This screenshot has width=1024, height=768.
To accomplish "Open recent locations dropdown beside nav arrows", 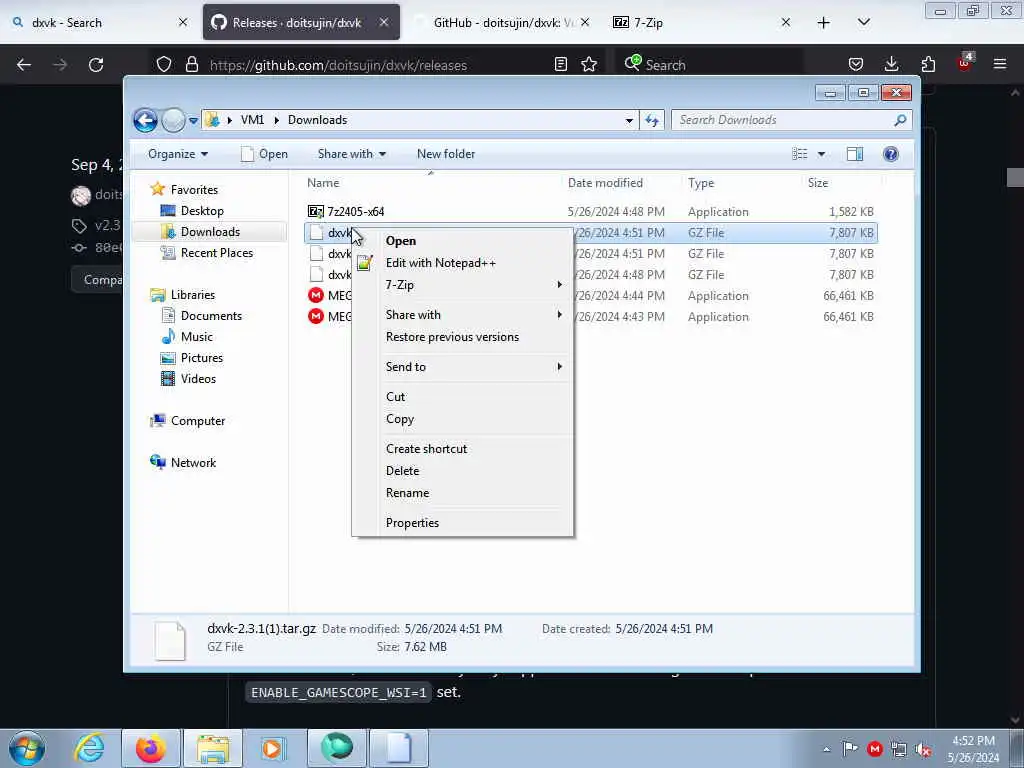I will pos(193,121).
